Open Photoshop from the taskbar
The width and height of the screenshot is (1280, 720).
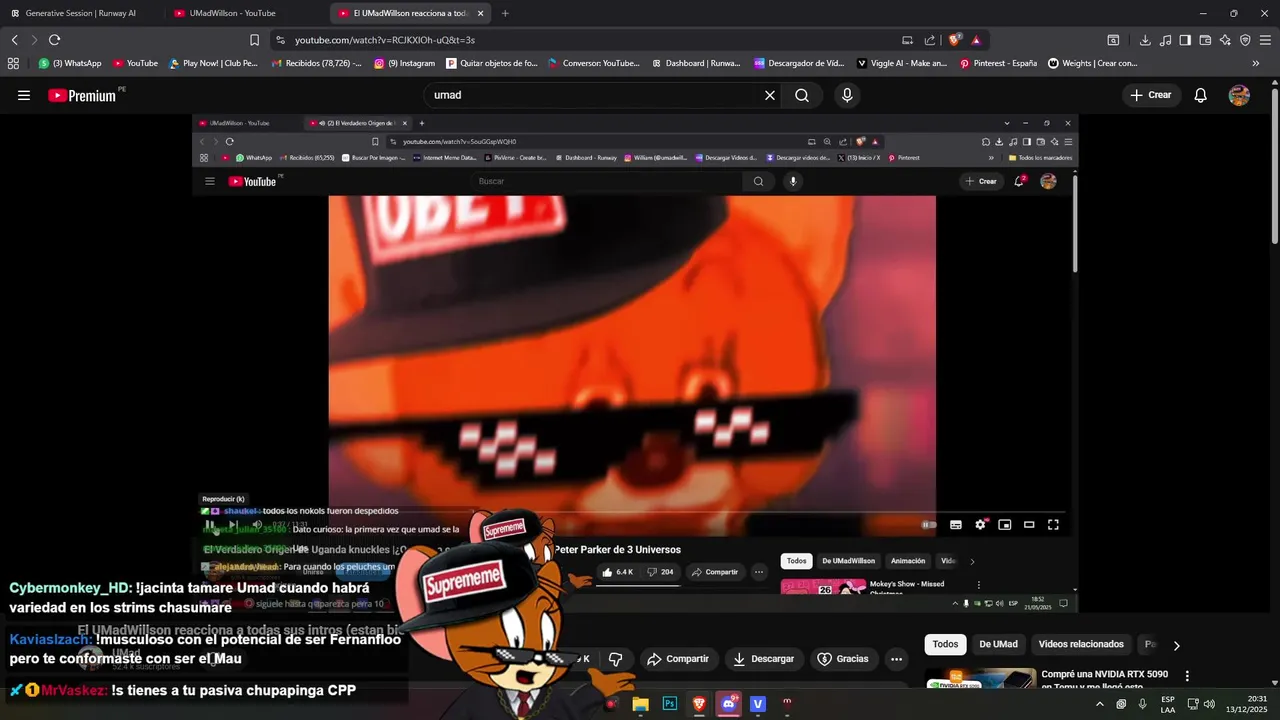click(x=670, y=704)
